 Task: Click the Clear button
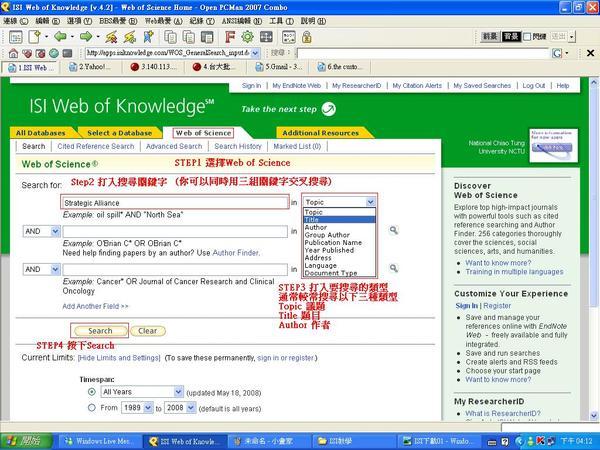(x=148, y=331)
